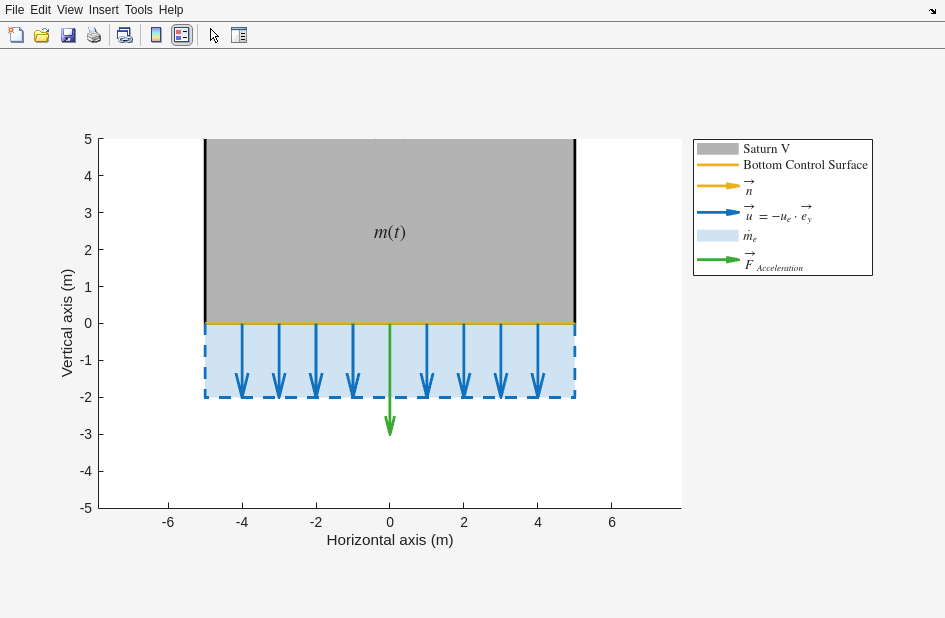
Task: Open the File menu
Action: click(x=14, y=10)
